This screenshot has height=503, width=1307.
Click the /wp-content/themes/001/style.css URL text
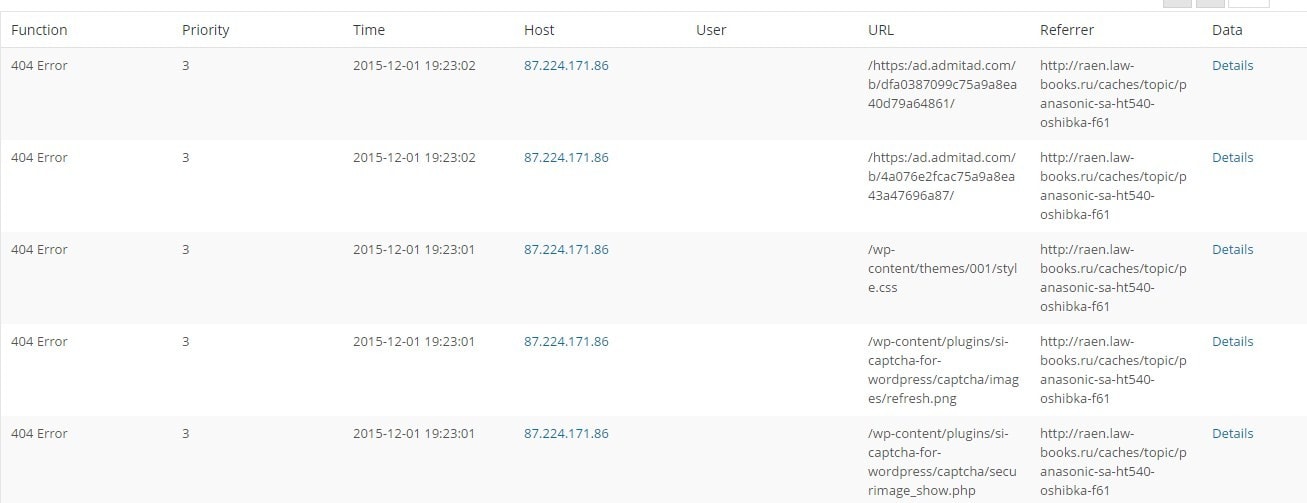point(940,268)
